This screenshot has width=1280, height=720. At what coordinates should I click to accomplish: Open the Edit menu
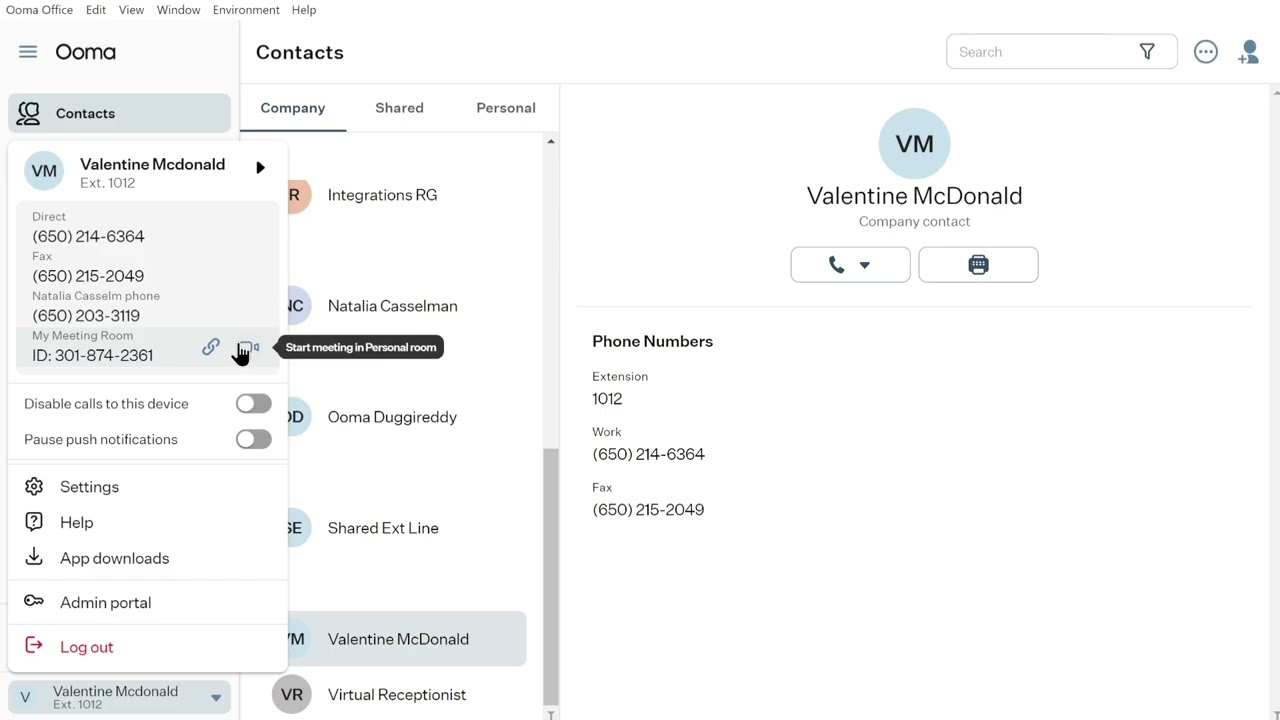point(96,10)
